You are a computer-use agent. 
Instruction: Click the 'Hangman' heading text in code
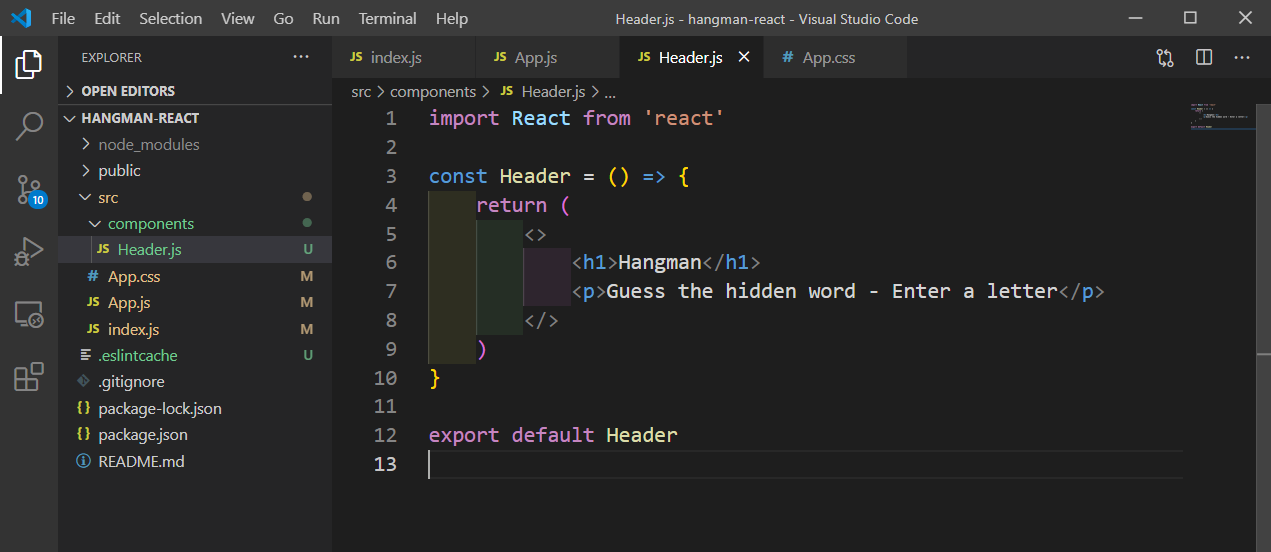[x=660, y=263]
